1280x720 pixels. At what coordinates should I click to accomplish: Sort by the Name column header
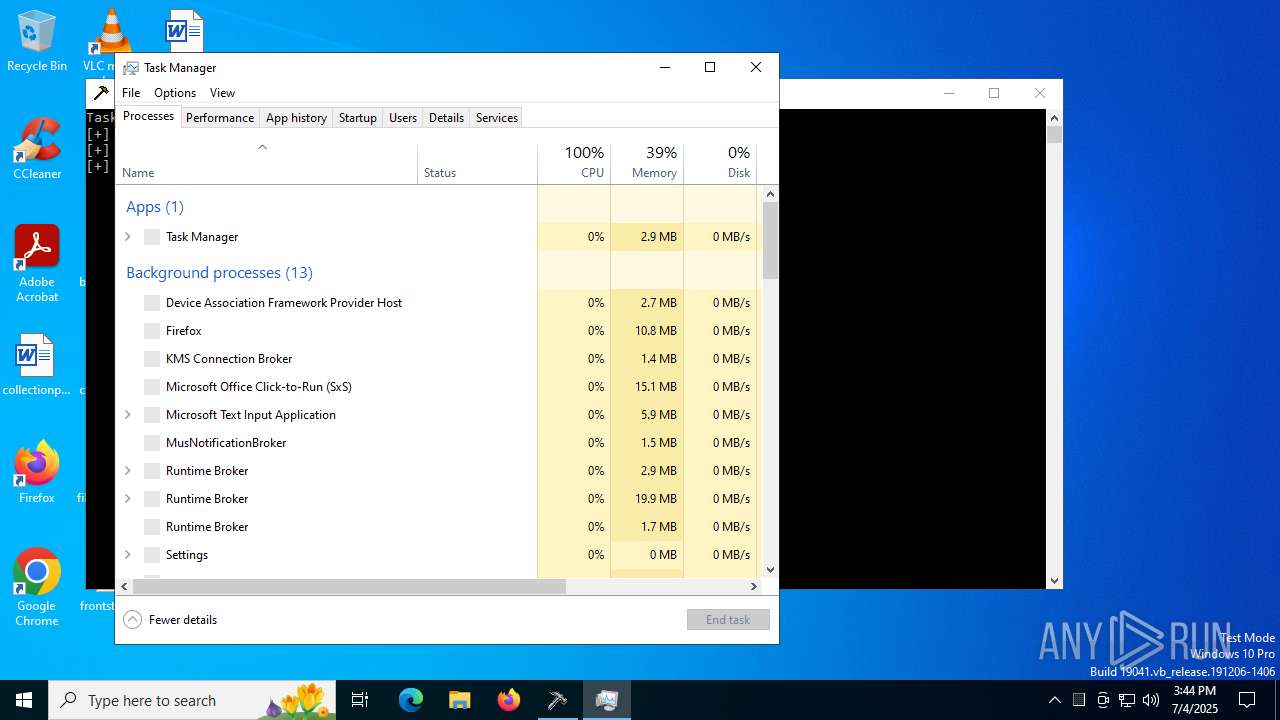[x=267, y=164]
